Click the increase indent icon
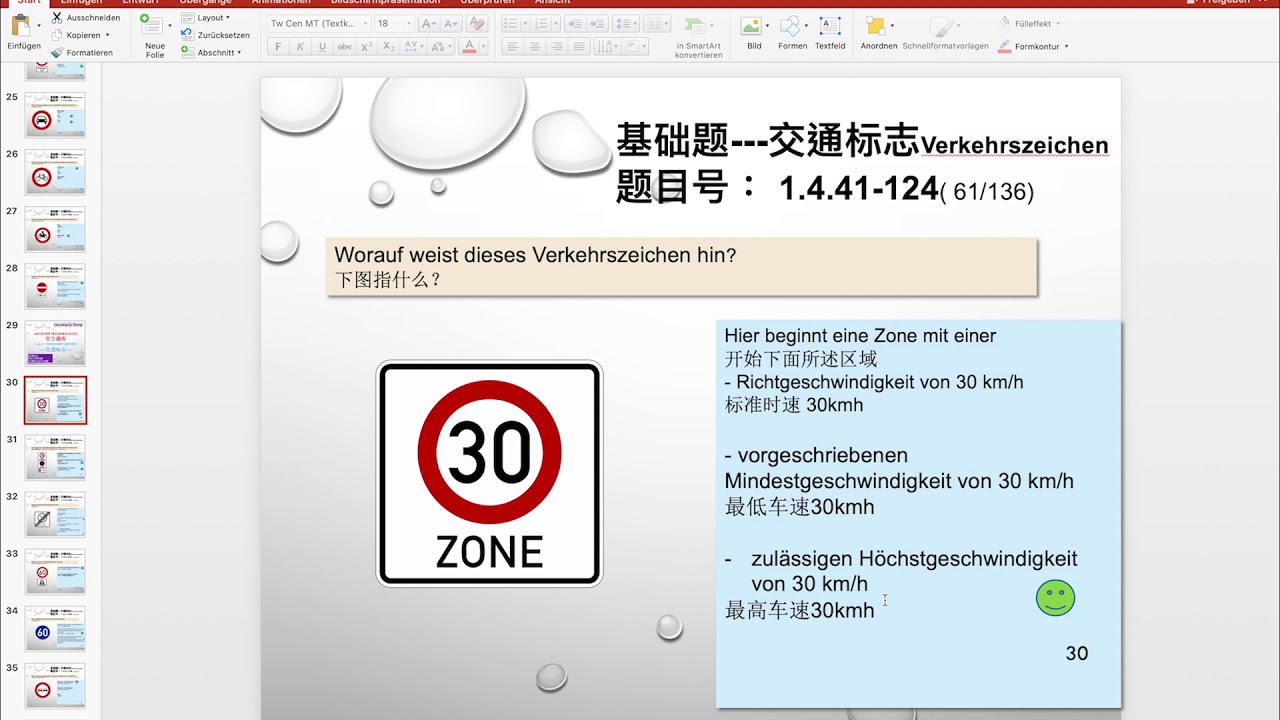The image size is (1280, 720). pos(596,23)
